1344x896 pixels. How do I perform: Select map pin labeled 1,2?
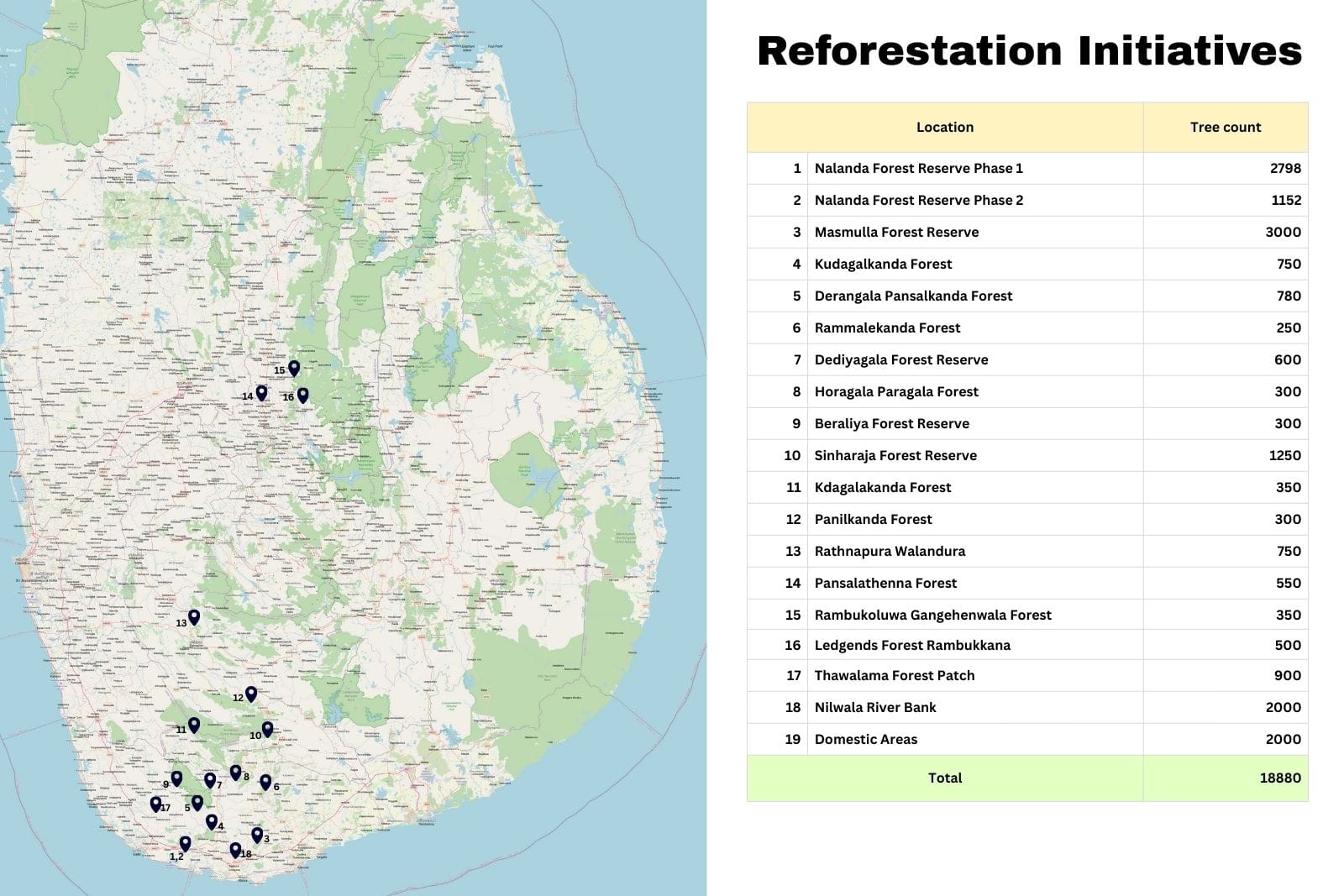[185, 843]
